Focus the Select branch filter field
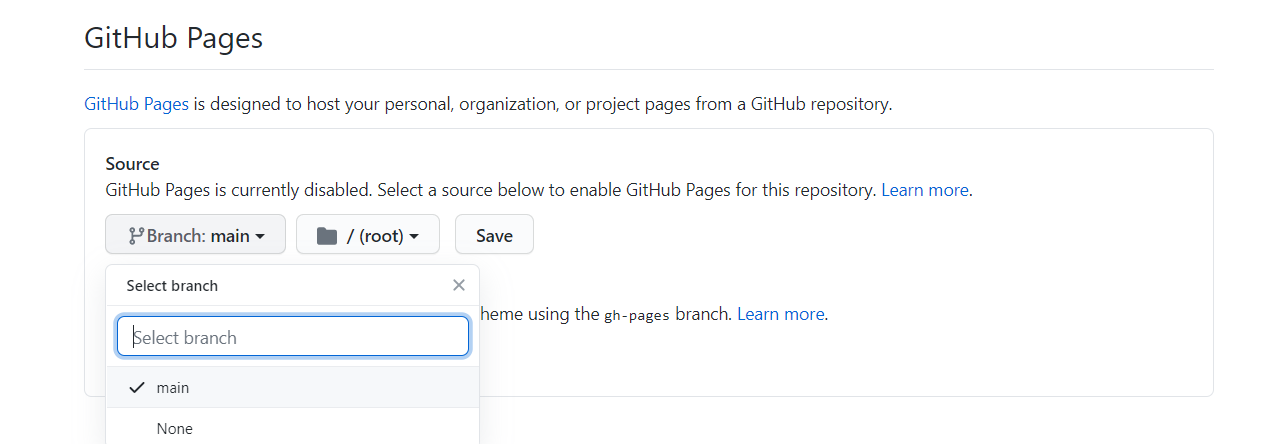This screenshot has height=444, width=1270. pyautogui.click(x=293, y=337)
